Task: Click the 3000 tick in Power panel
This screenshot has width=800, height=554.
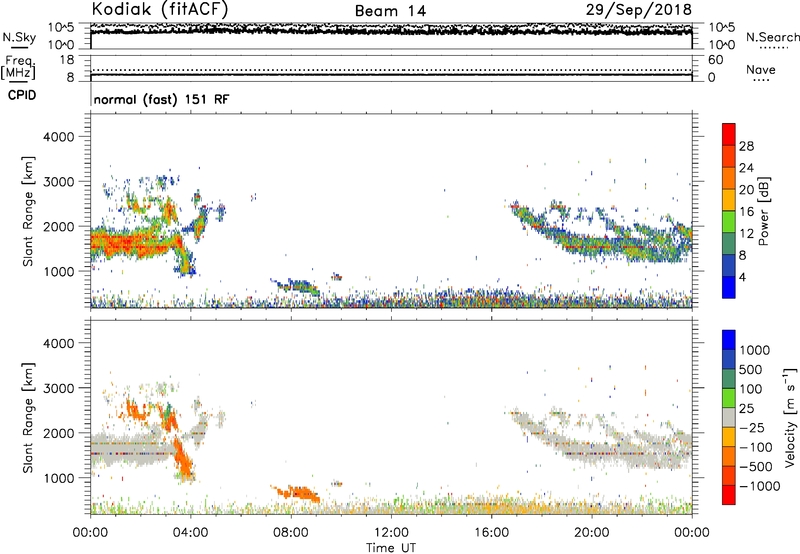Action: (x=58, y=182)
